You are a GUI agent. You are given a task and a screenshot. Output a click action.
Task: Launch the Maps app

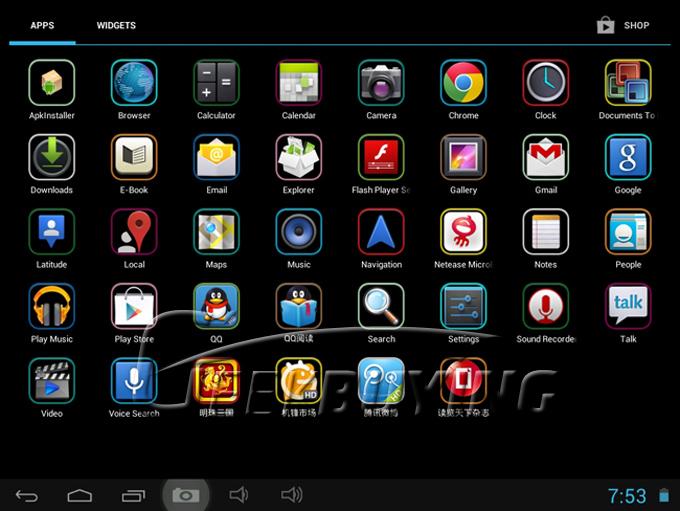pos(216,232)
